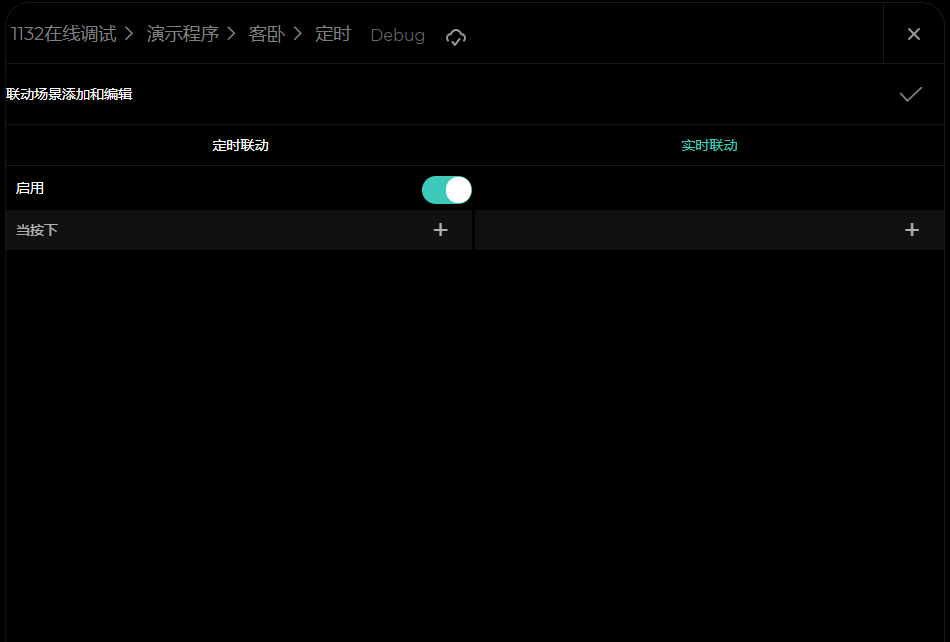The height and width of the screenshot is (642, 950).
Task: Click the Debug label in the header
Action: click(397, 35)
